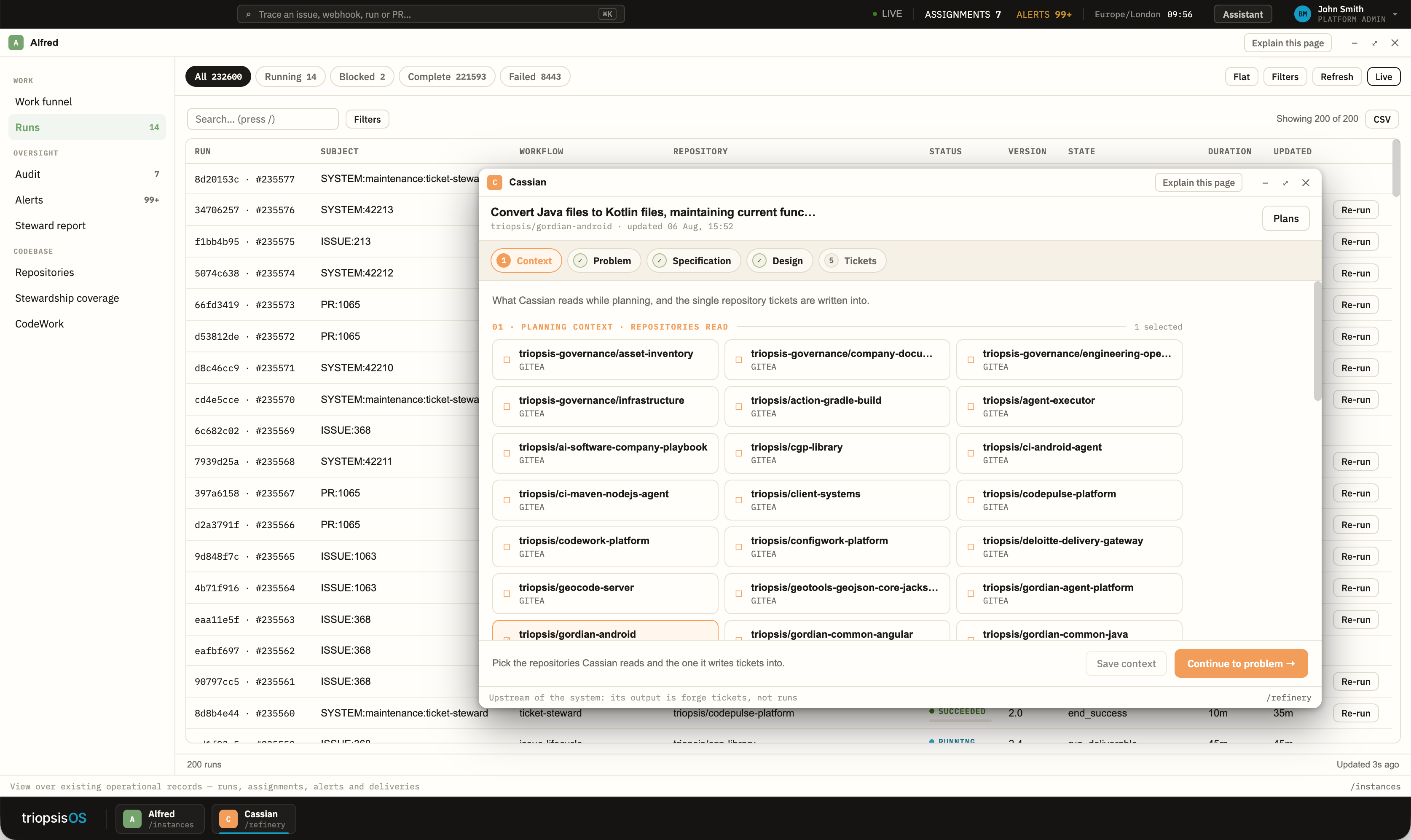The width and height of the screenshot is (1411, 840).
Task: Filter runs by Running 14
Action: [x=290, y=76]
